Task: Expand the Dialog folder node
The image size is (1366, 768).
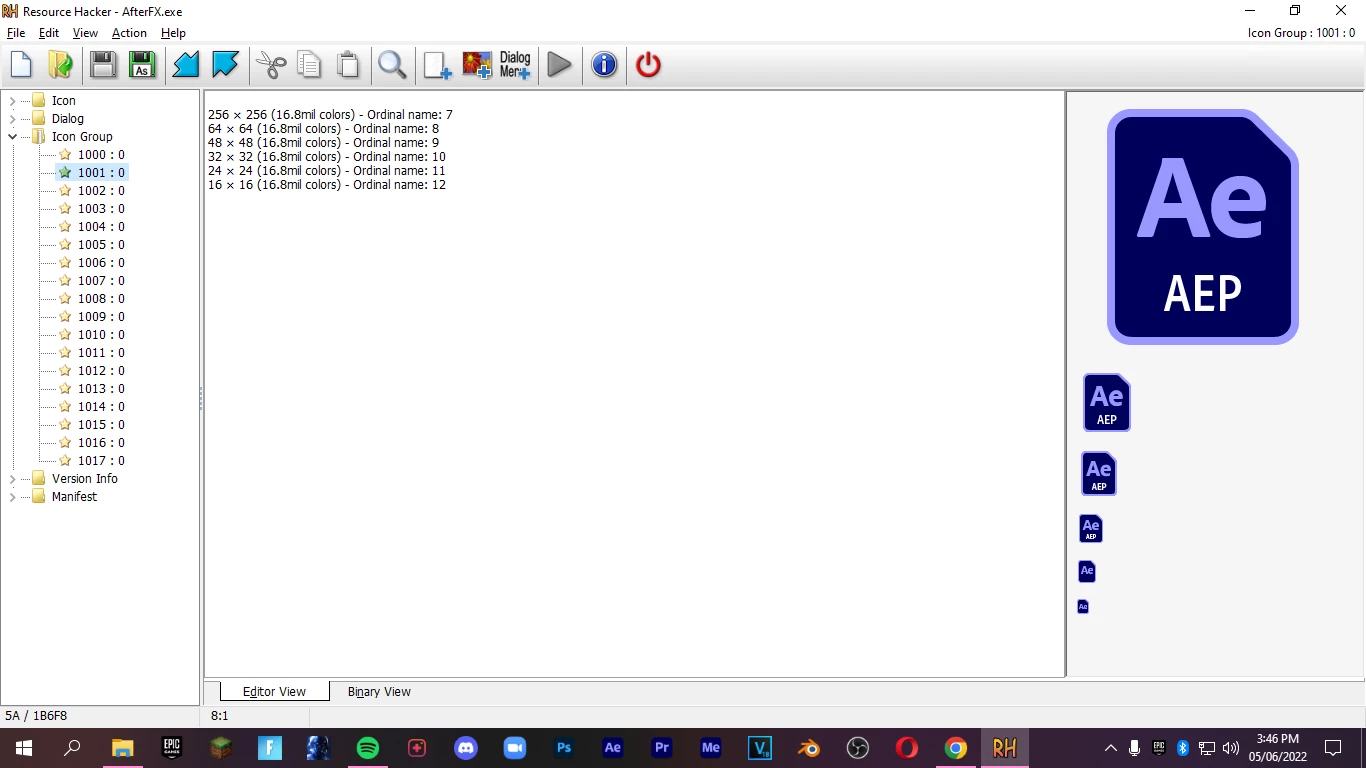Action: pyautogui.click(x=12, y=119)
